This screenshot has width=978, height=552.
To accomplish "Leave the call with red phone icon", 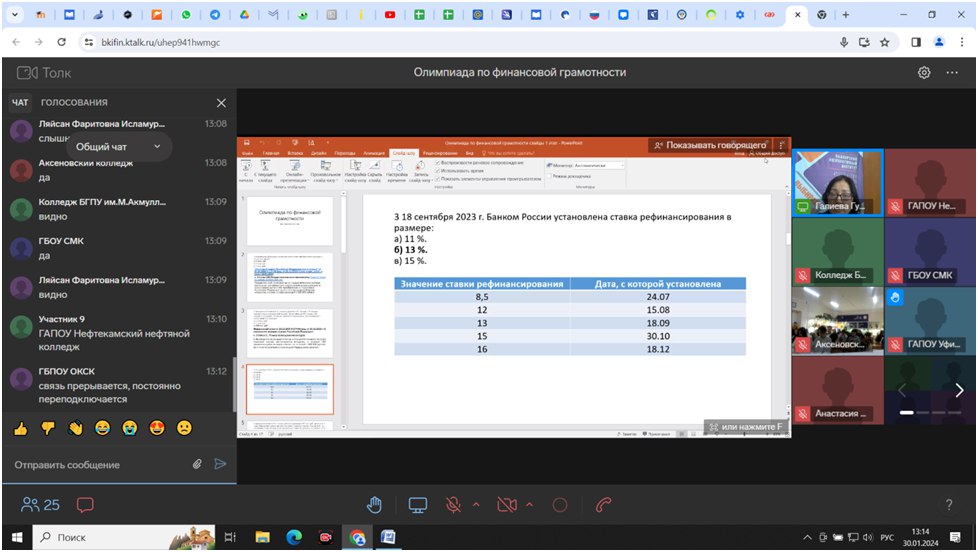I will 603,505.
